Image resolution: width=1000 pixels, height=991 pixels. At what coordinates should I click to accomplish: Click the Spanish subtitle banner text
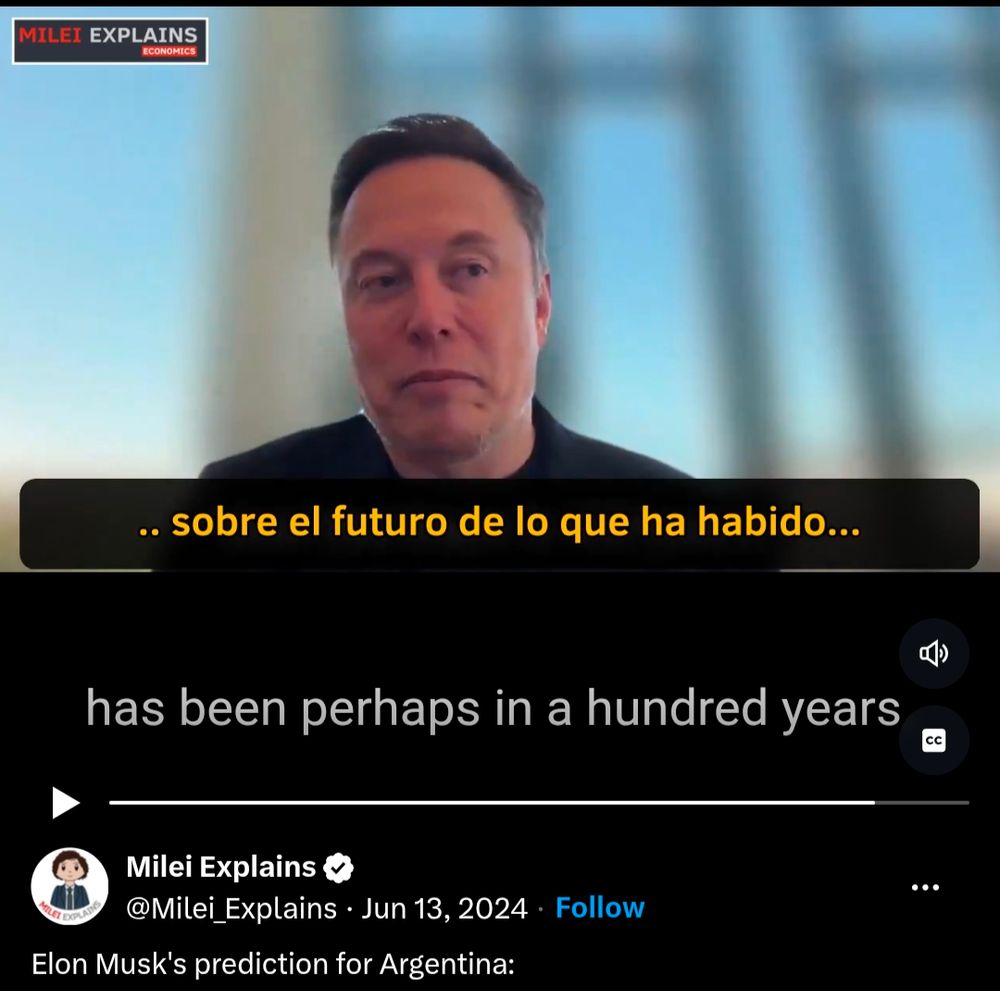(x=499, y=522)
